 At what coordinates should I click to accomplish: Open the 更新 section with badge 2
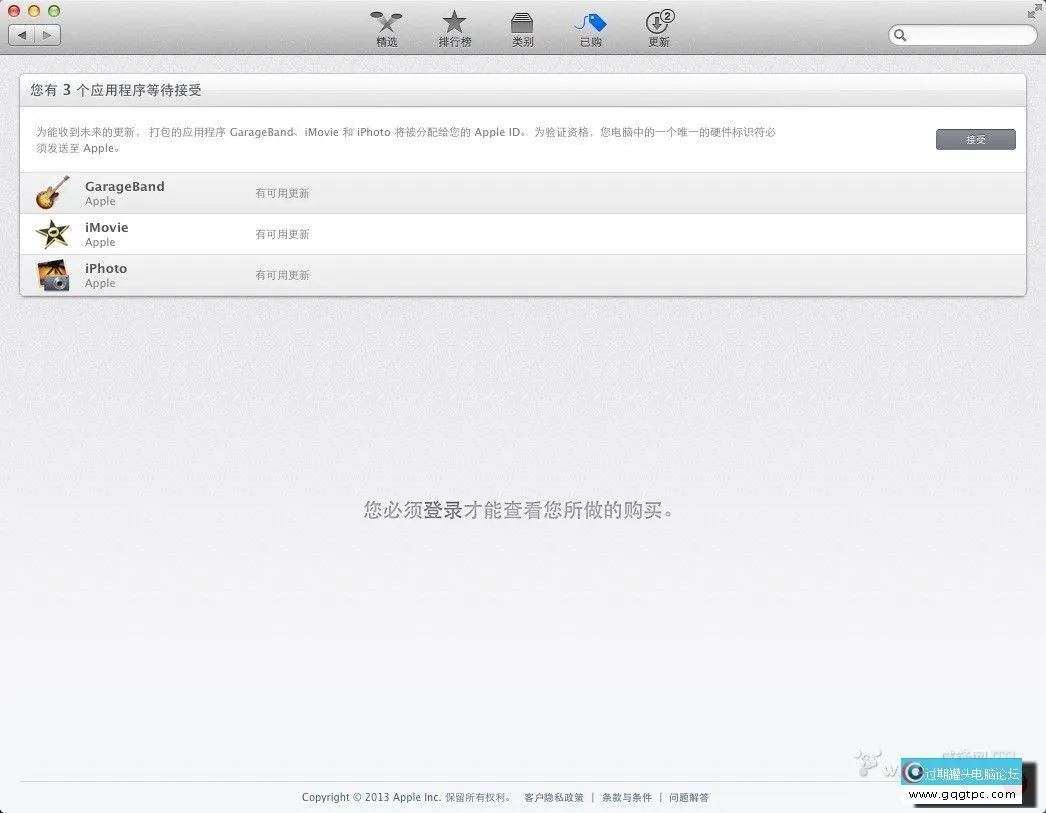[658, 28]
